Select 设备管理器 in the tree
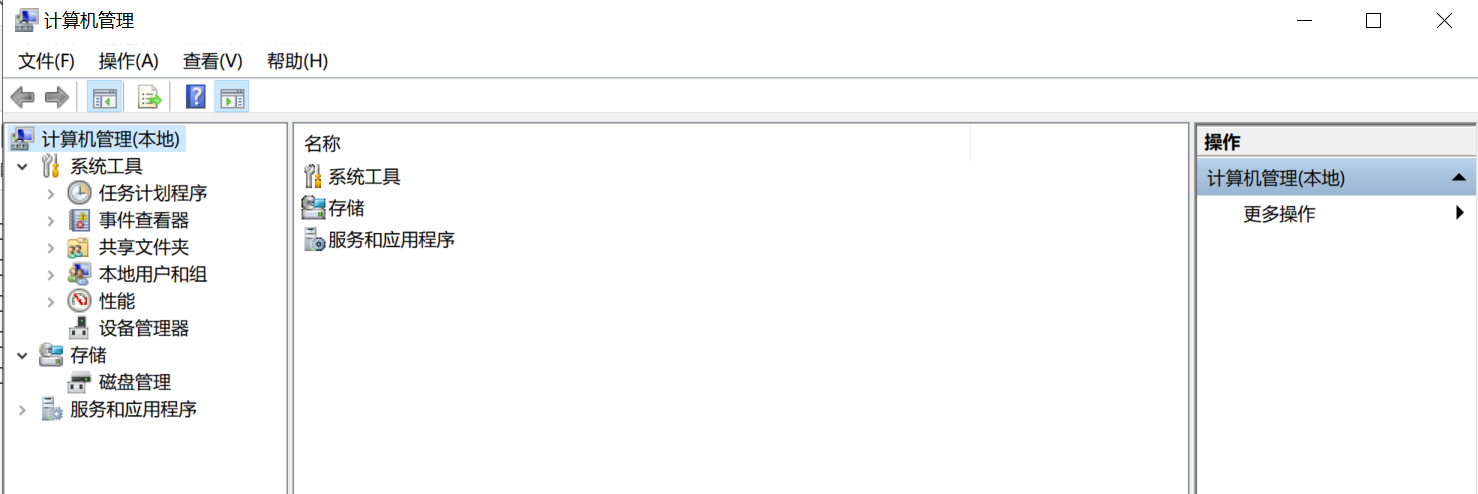Screen dimensions: 1478x494 click(144, 328)
